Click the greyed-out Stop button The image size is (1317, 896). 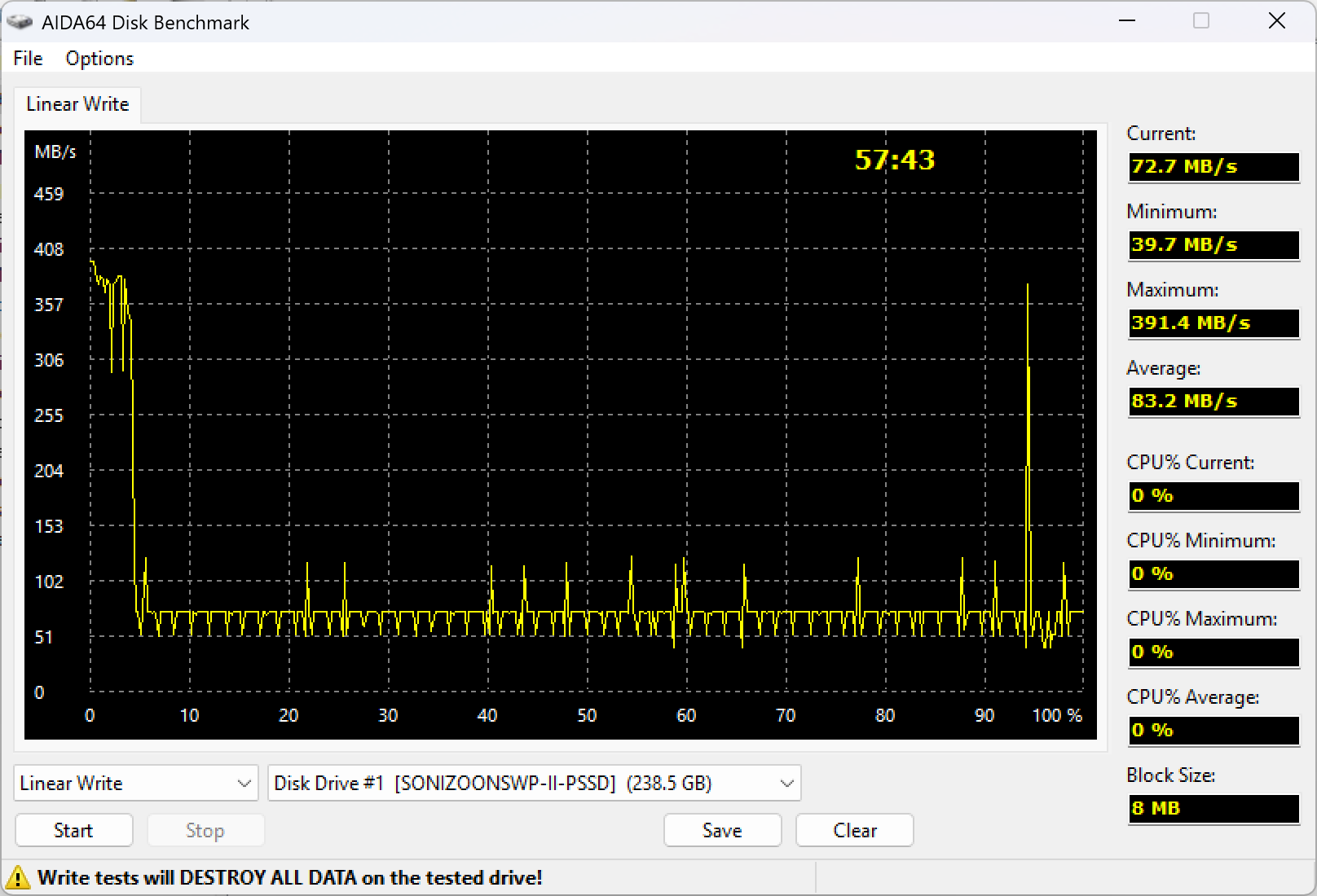click(x=205, y=830)
